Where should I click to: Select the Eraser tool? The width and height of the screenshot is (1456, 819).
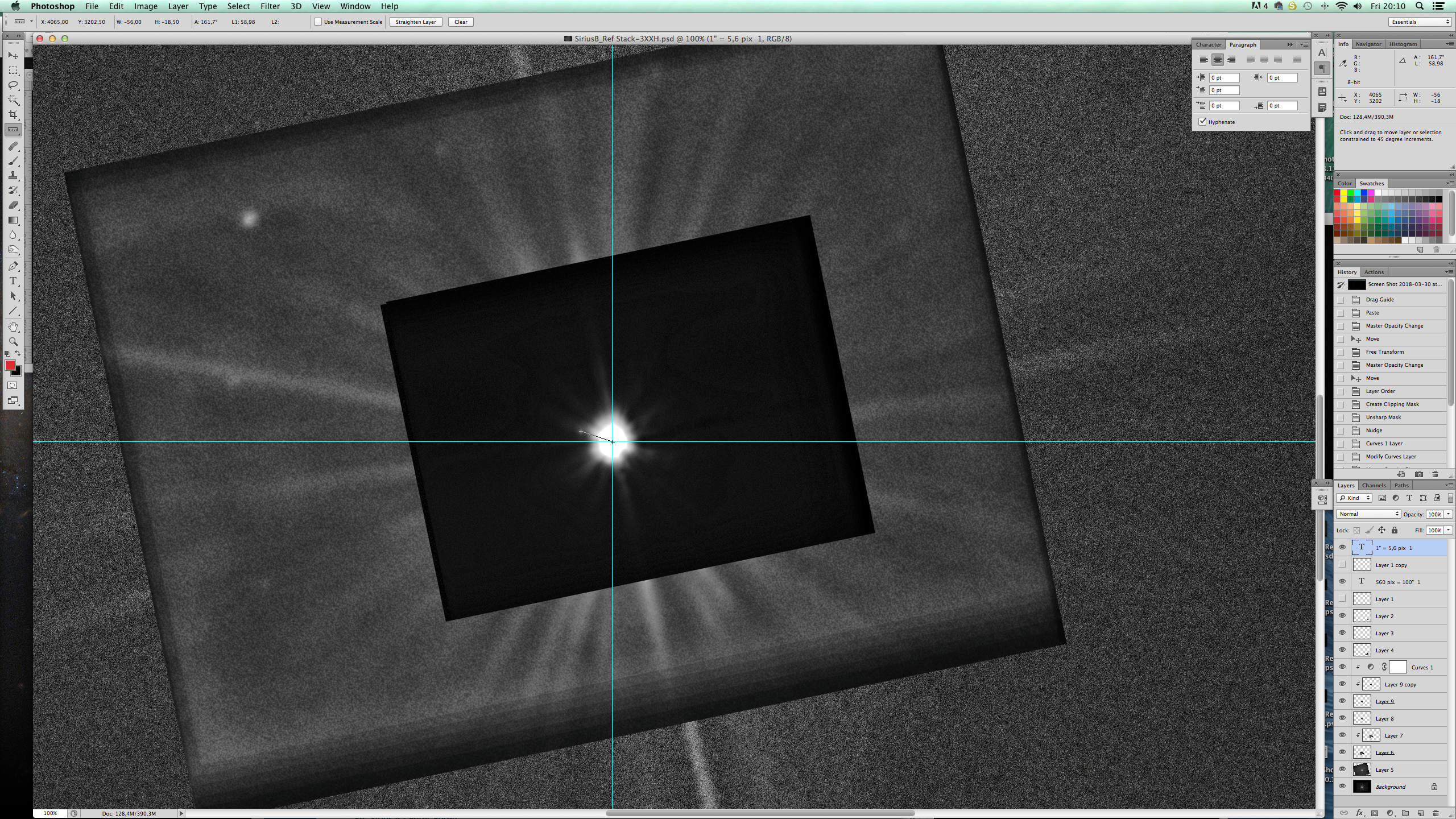13,205
